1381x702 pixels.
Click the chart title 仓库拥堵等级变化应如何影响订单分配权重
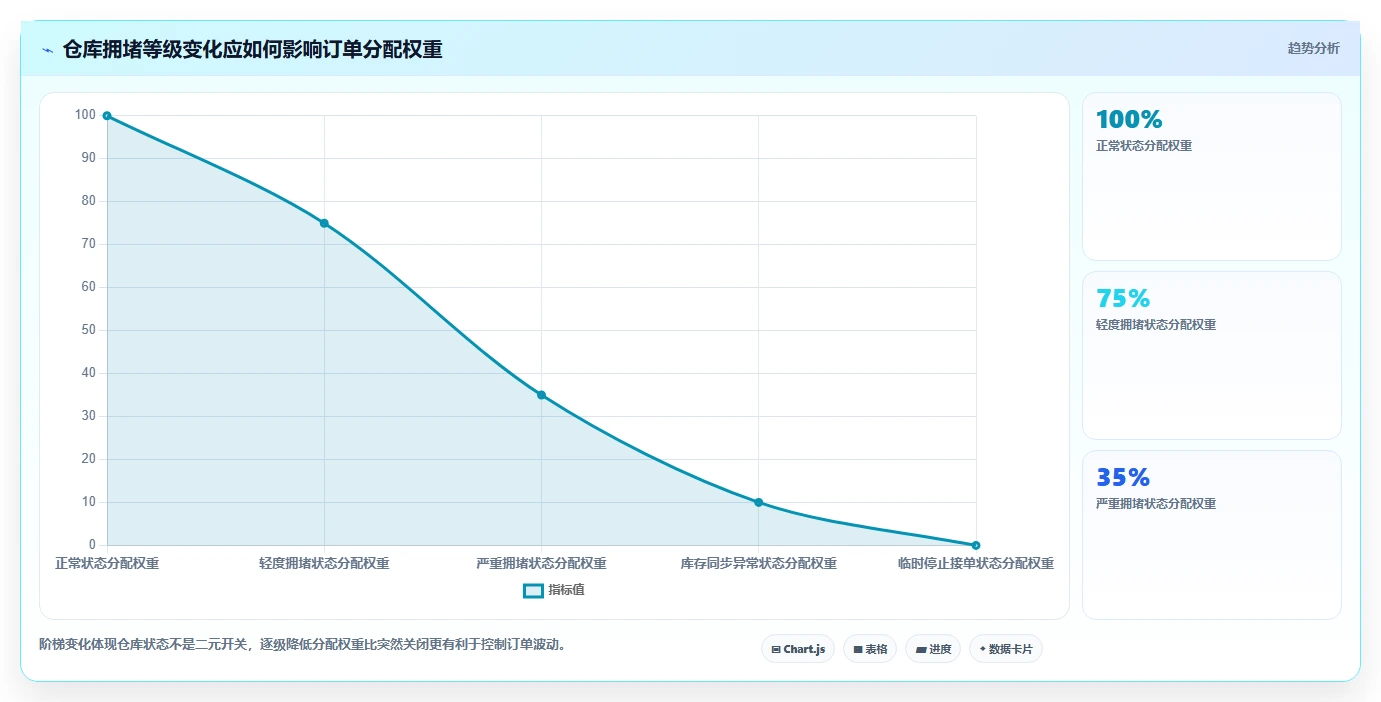(x=253, y=50)
